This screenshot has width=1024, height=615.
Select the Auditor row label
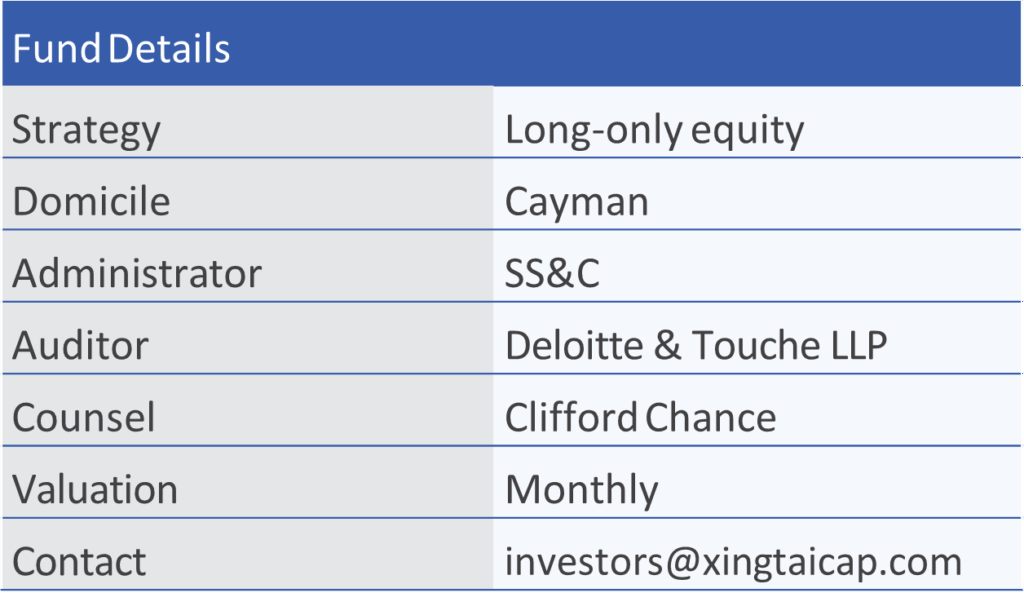click(80, 346)
